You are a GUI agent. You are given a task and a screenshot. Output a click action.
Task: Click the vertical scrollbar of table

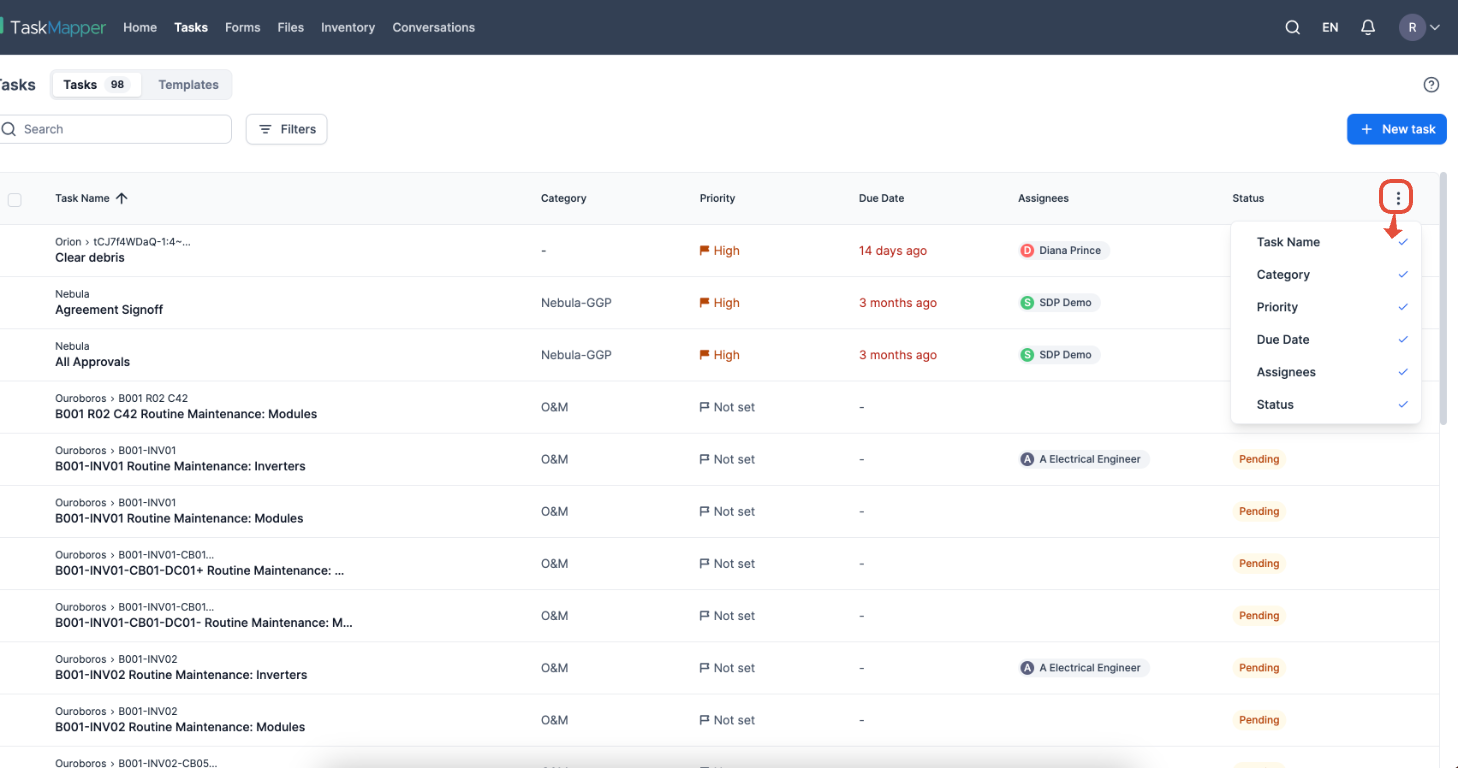point(1443,300)
